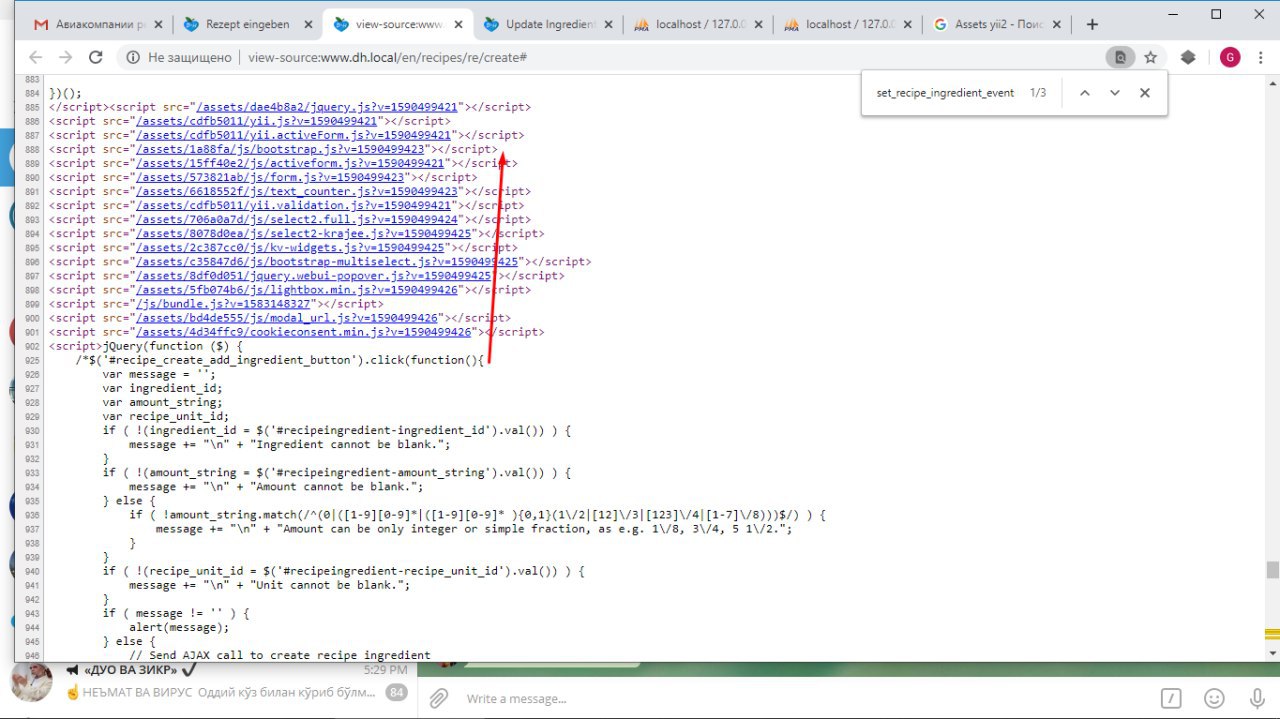Click the vertical scrollbar thumb
Screen dimensions: 1280x719
(1272, 569)
